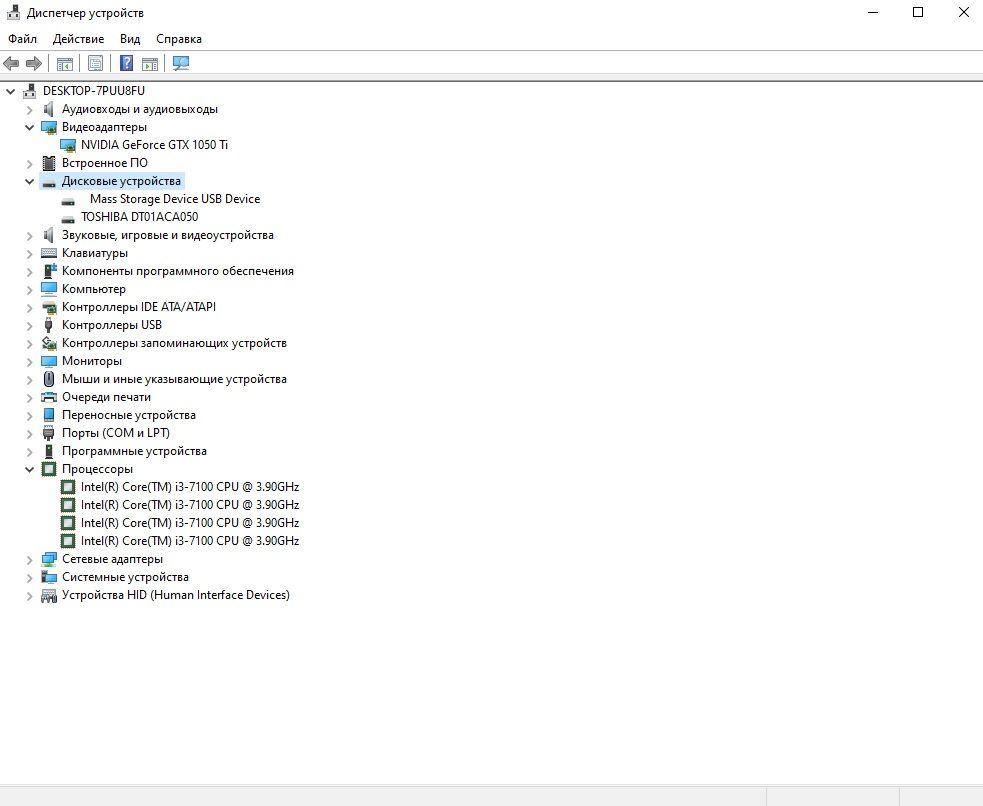Select NVIDIA GeForce GTX 1050 Ti device
983x806 pixels.
pyautogui.click(x=154, y=145)
